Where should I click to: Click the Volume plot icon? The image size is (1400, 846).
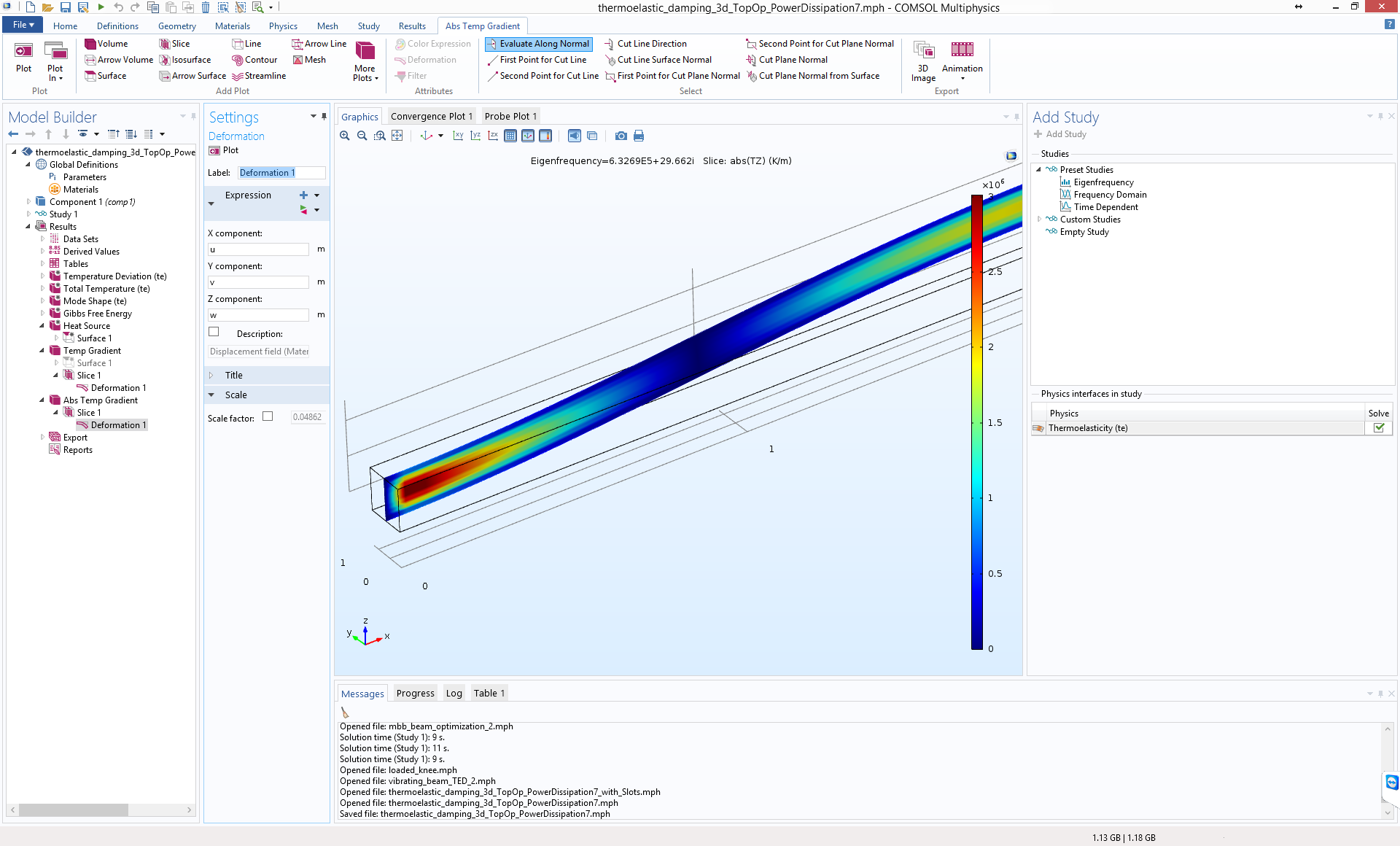(90, 44)
